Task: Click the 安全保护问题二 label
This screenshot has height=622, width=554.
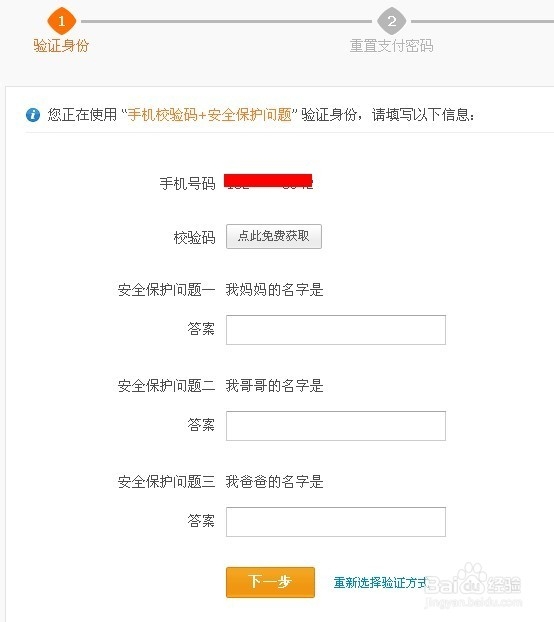Action: (167, 386)
